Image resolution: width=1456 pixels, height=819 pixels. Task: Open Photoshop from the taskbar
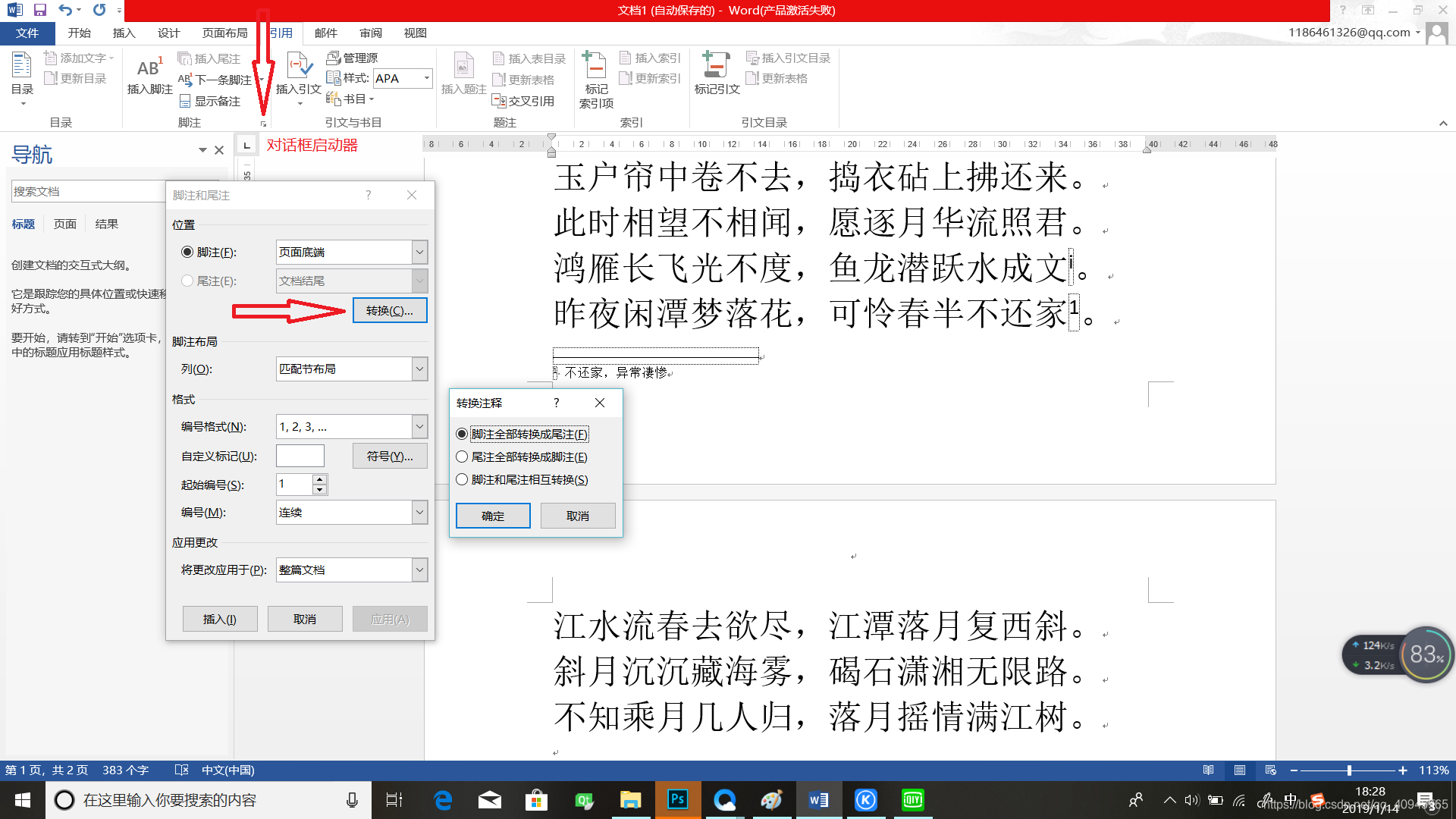(677, 799)
